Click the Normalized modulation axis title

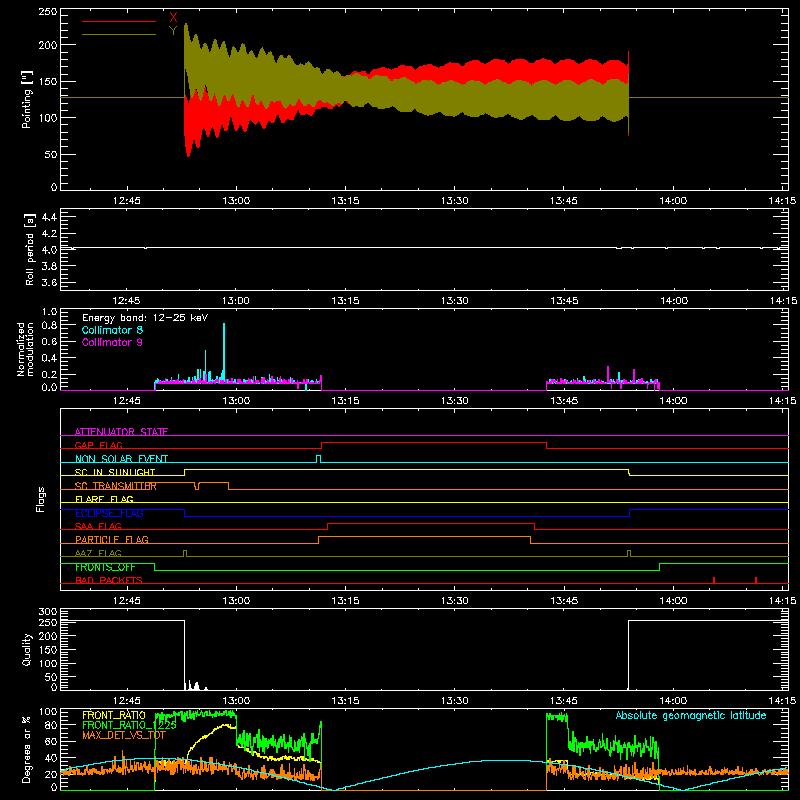25,349
